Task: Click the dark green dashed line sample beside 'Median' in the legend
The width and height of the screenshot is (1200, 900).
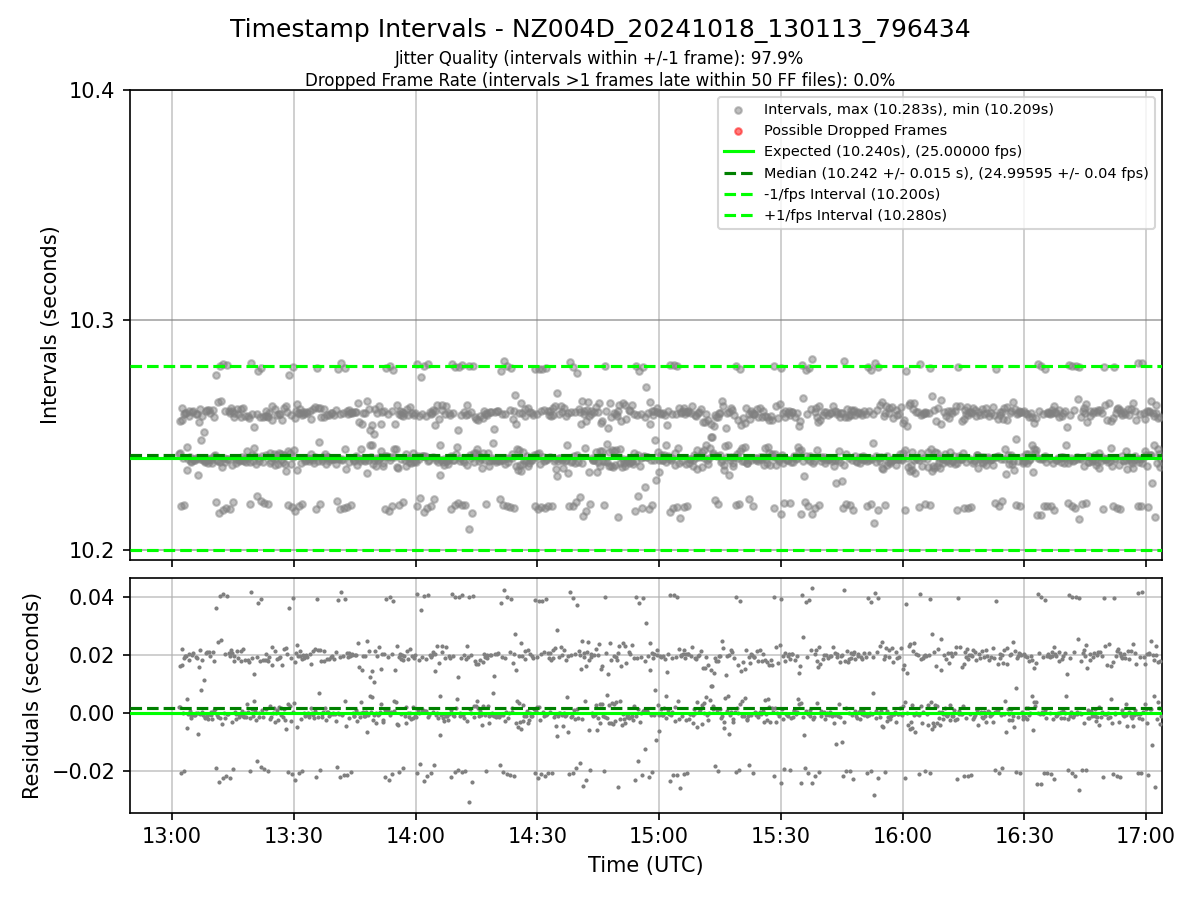Action: 739,173
